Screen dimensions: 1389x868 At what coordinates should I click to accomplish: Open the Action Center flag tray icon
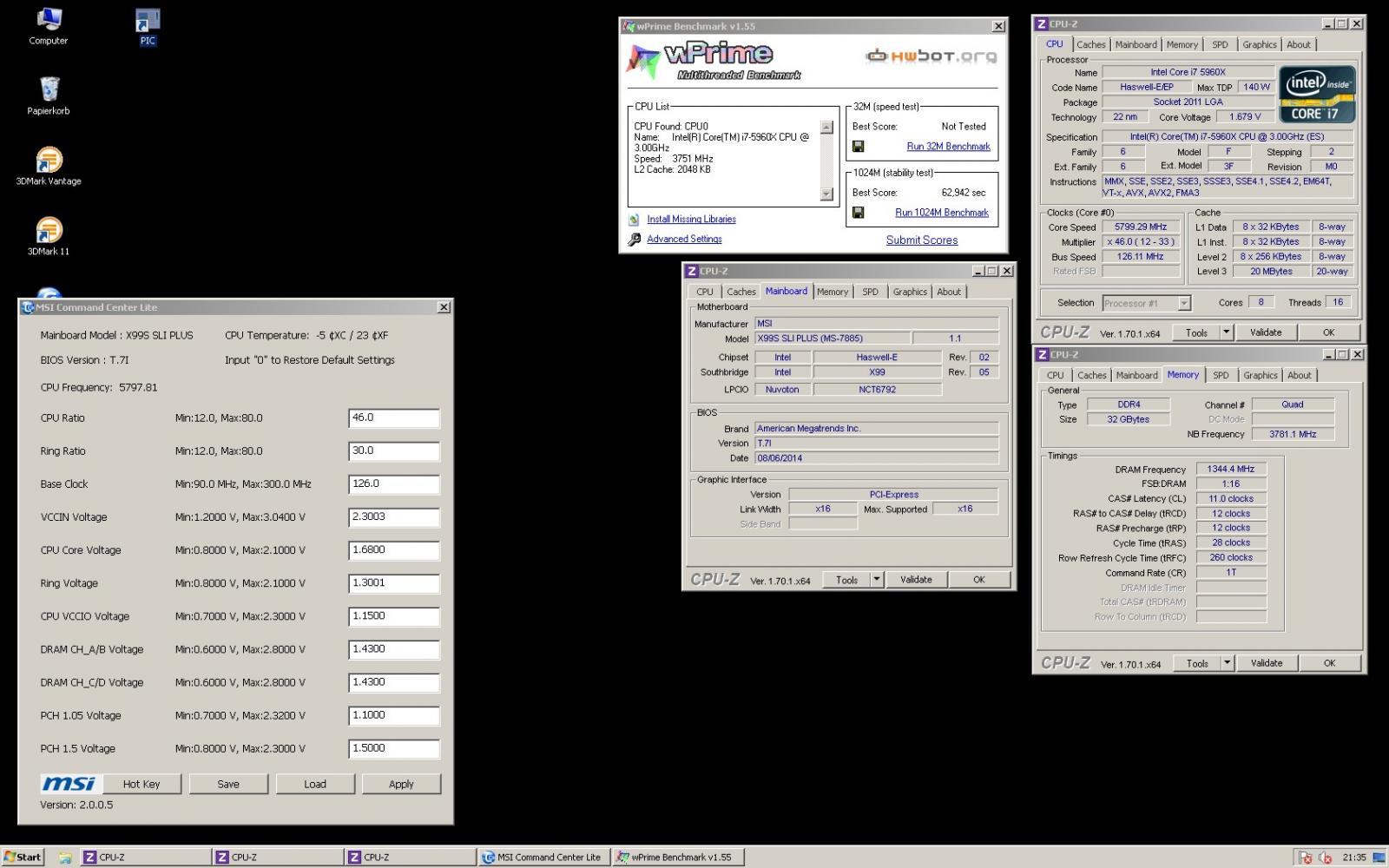1305,858
